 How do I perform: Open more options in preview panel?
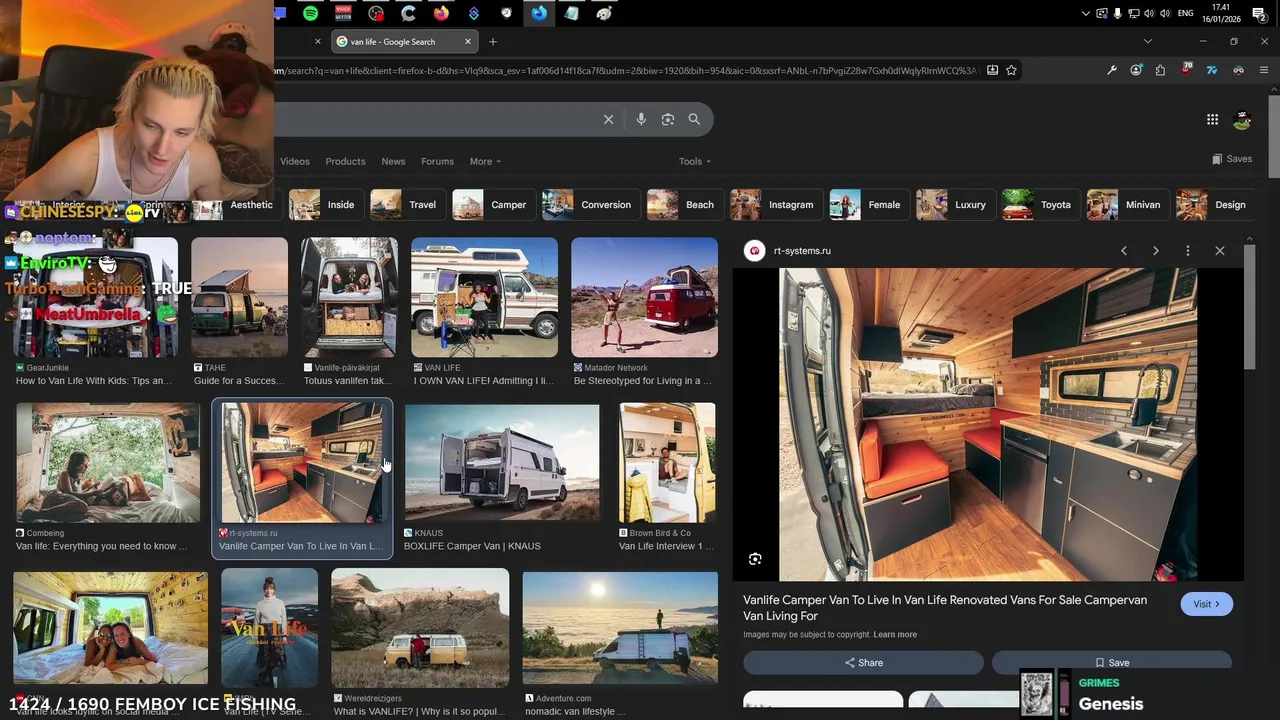[1188, 251]
